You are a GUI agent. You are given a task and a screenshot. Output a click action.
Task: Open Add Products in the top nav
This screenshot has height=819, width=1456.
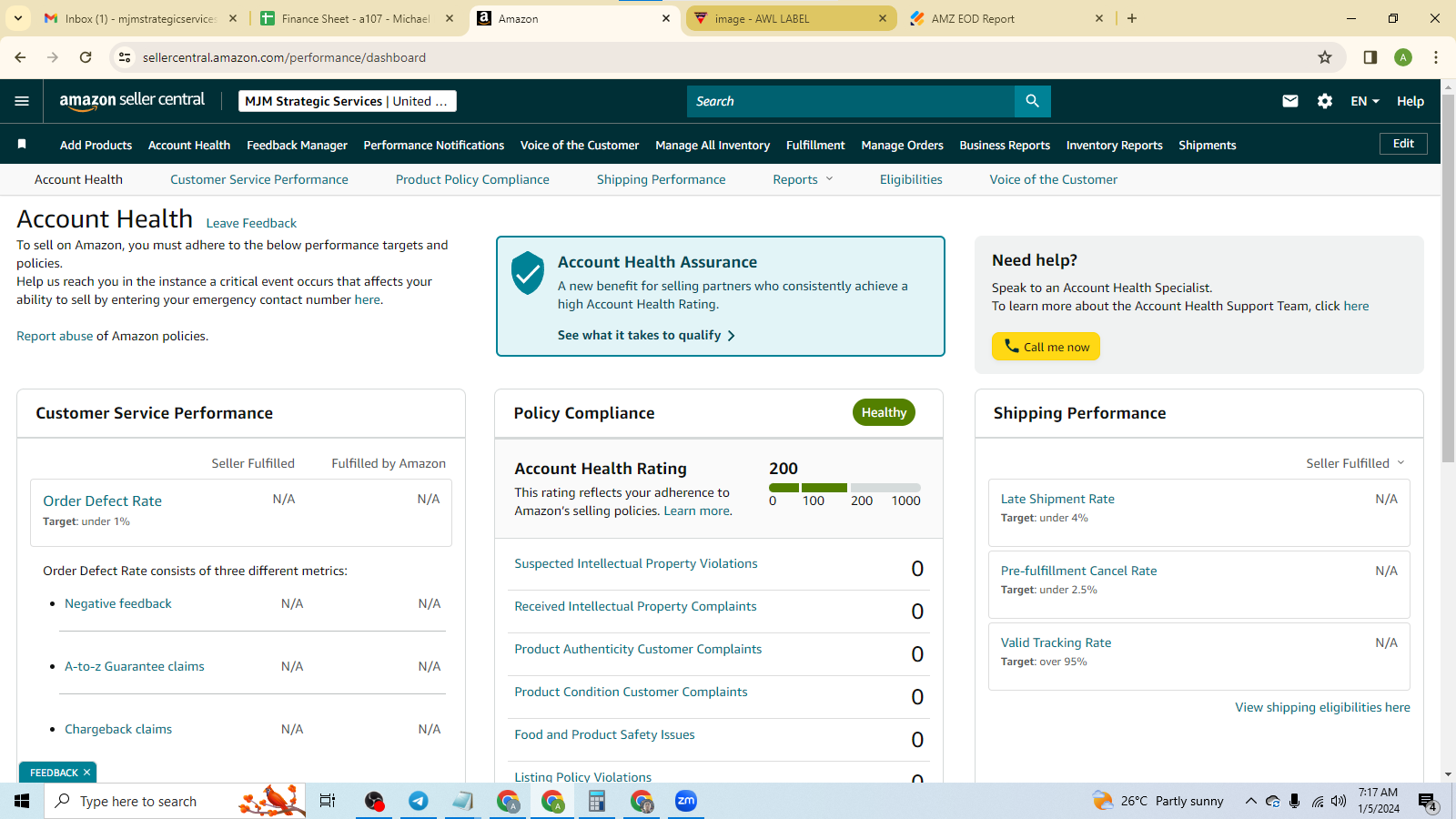pos(96,145)
